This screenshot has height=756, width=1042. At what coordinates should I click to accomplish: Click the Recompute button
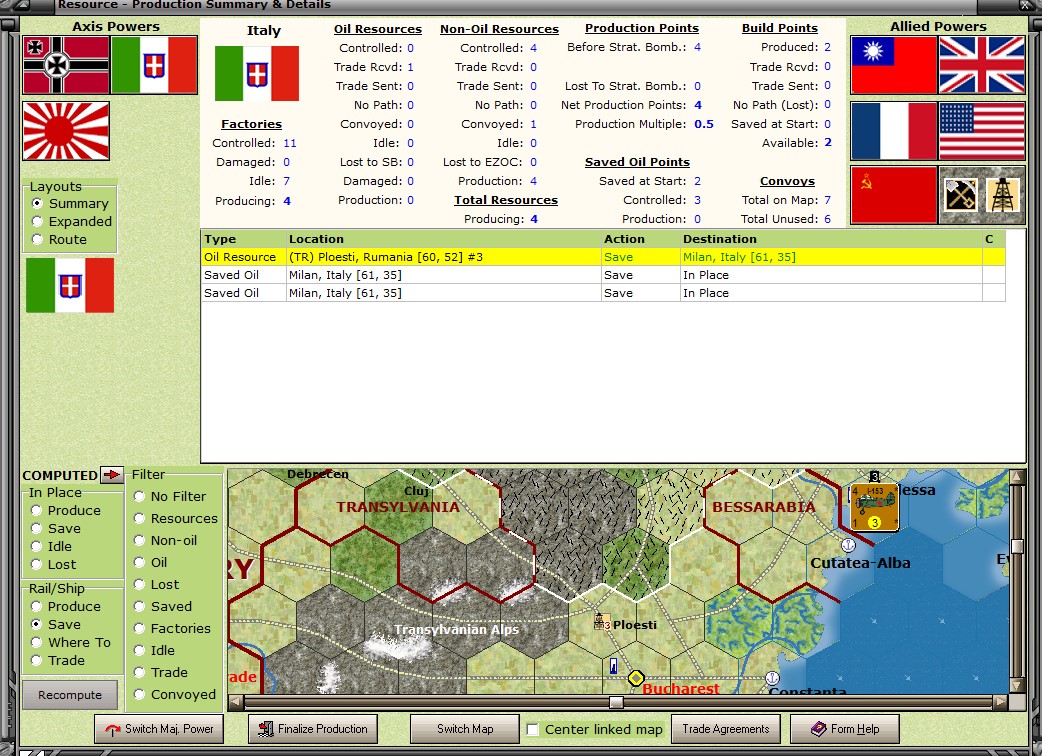70,695
